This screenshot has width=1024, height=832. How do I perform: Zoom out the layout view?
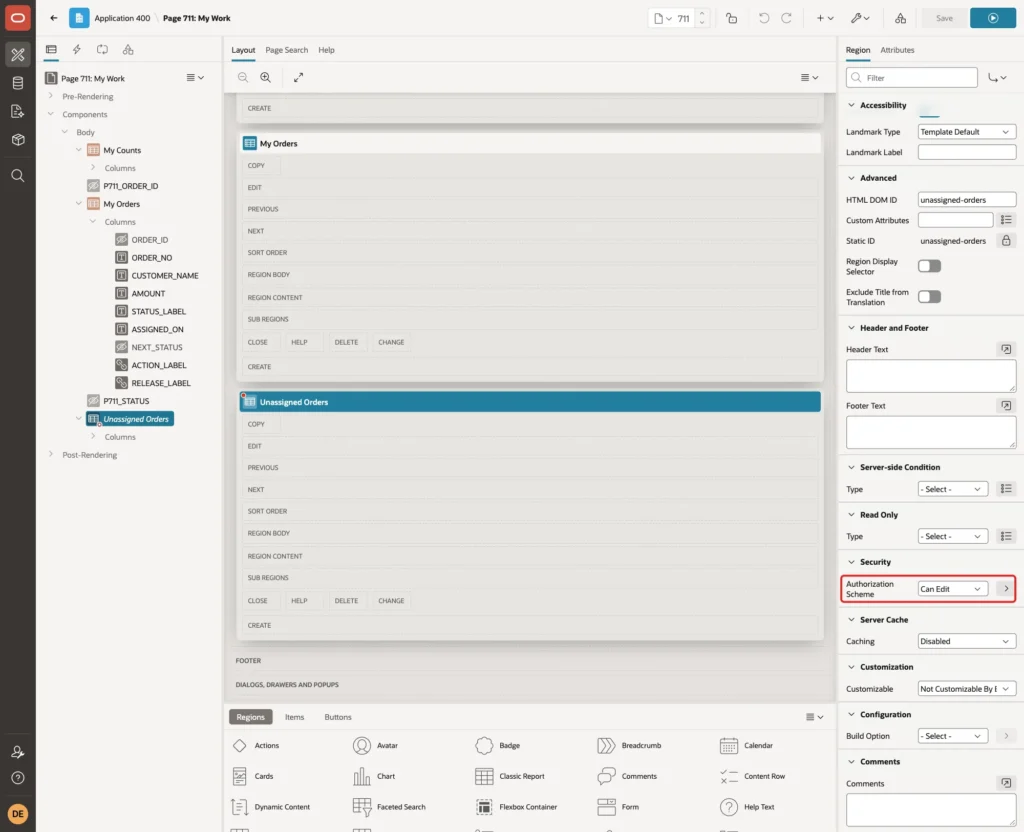pyautogui.click(x=242, y=77)
